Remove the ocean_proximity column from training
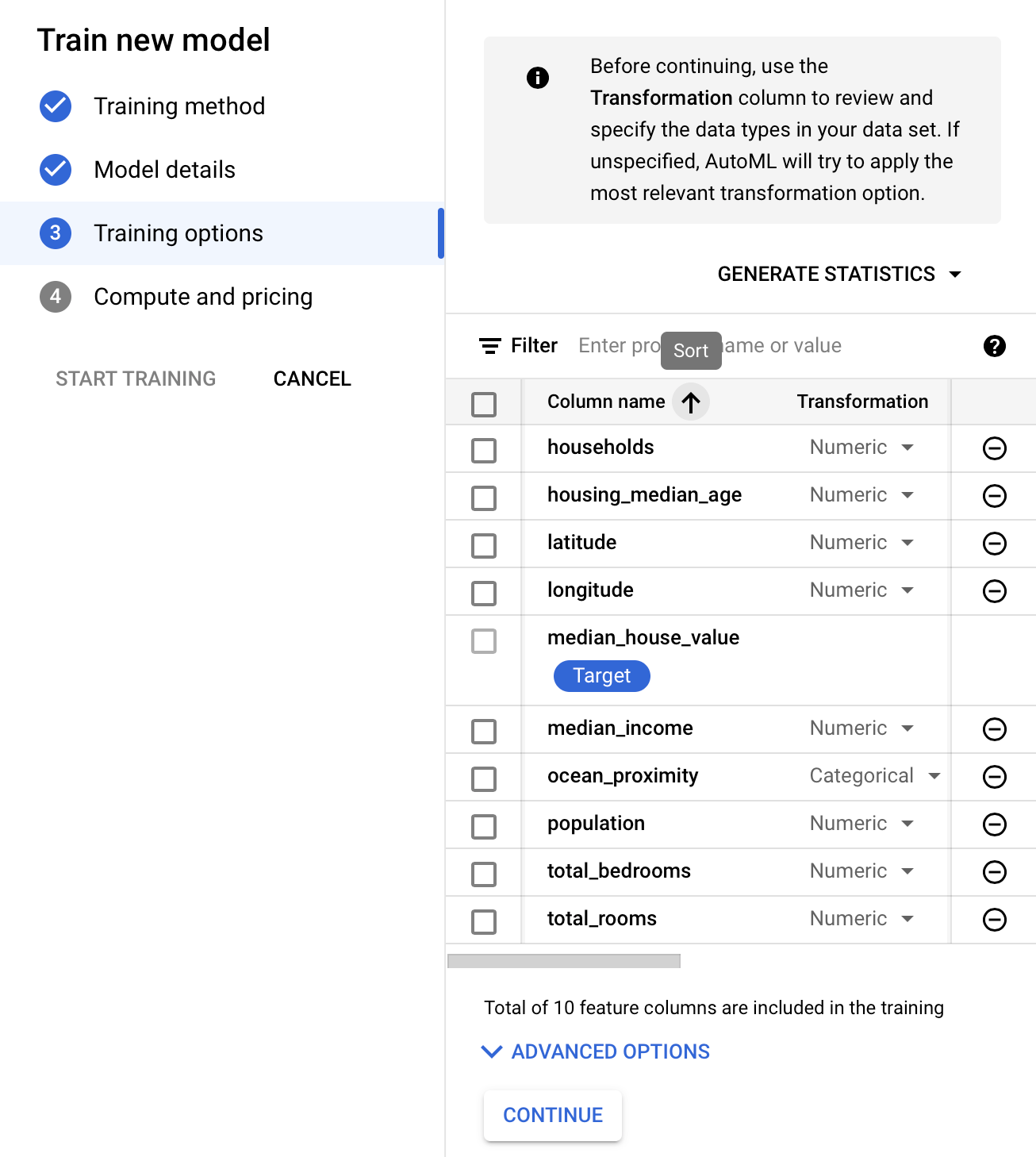This screenshot has height=1157, width=1036. [x=994, y=777]
